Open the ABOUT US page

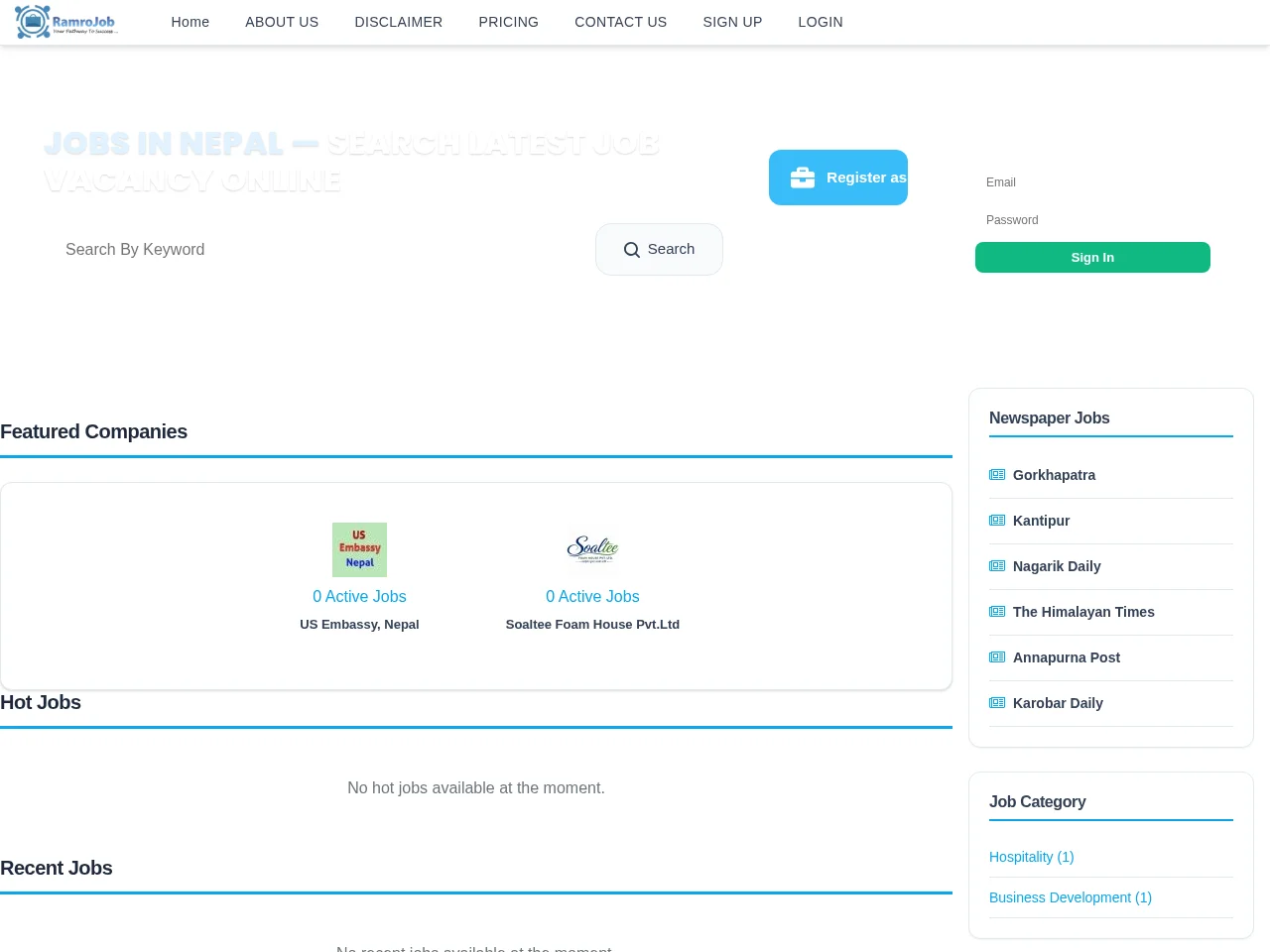pos(282,22)
